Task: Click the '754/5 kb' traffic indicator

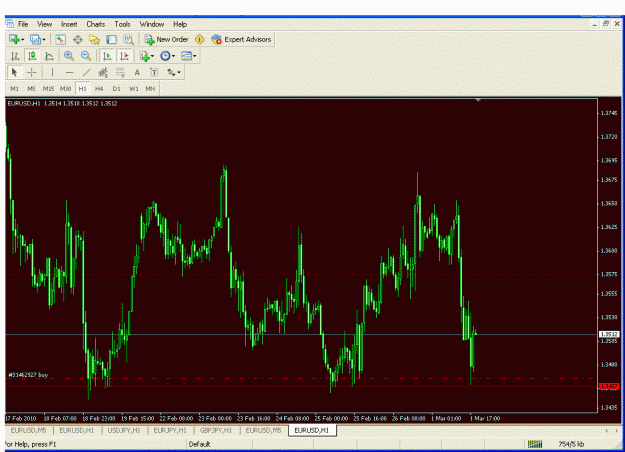Action: coord(571,444)
